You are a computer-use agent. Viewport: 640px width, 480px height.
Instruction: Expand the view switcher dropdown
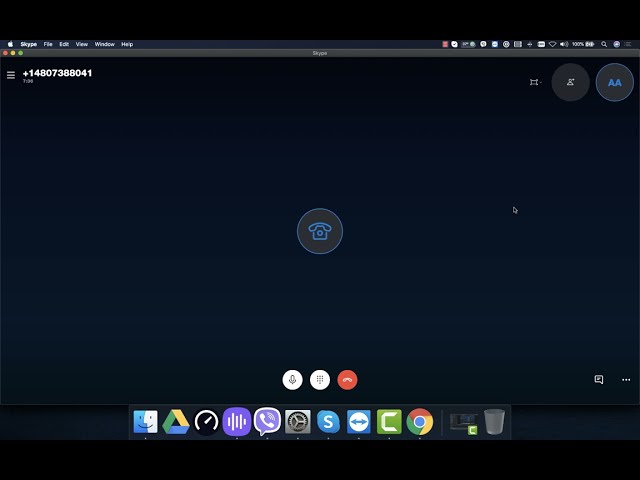coord(535,82)
